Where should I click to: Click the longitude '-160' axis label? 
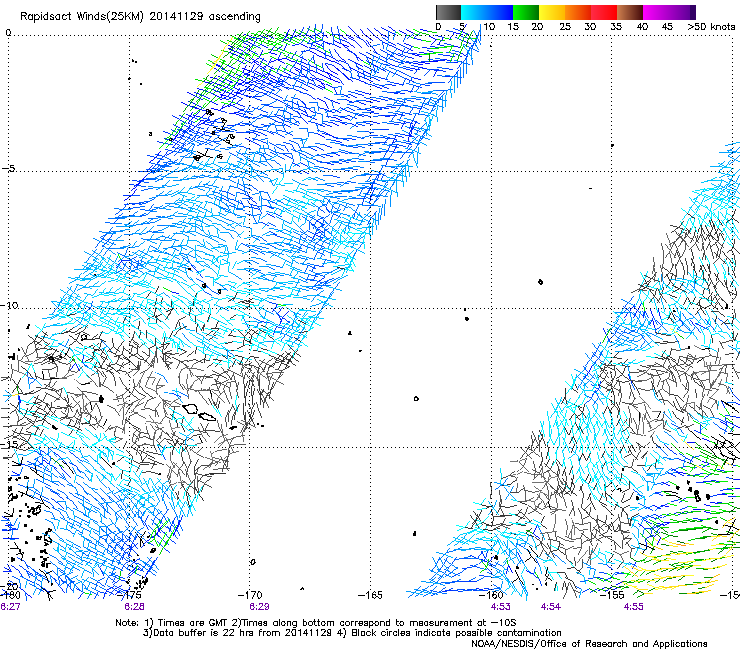491,595
